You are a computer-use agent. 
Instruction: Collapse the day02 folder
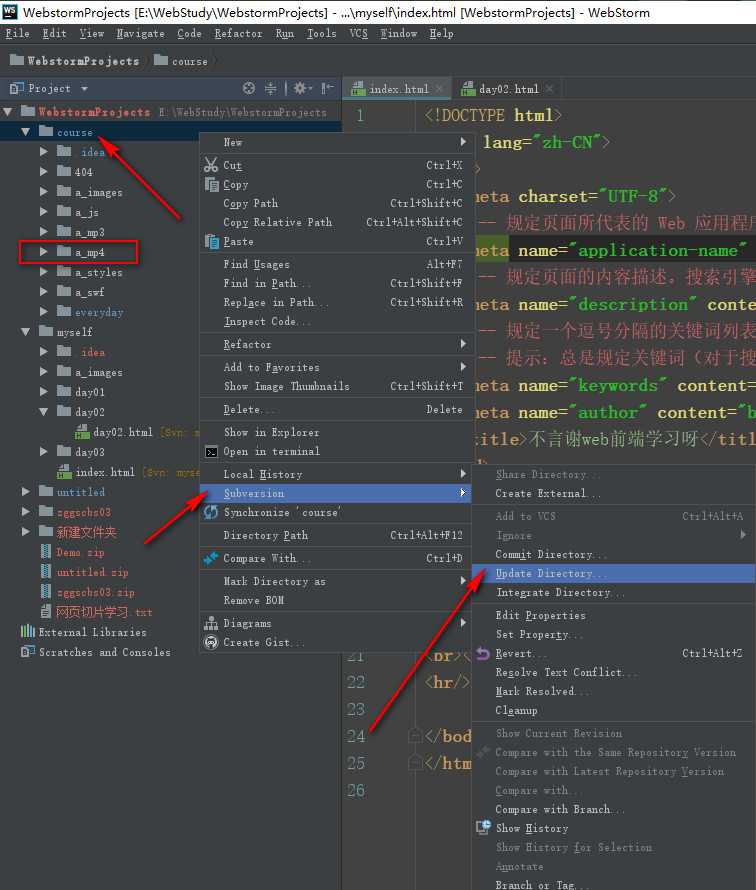44,412
